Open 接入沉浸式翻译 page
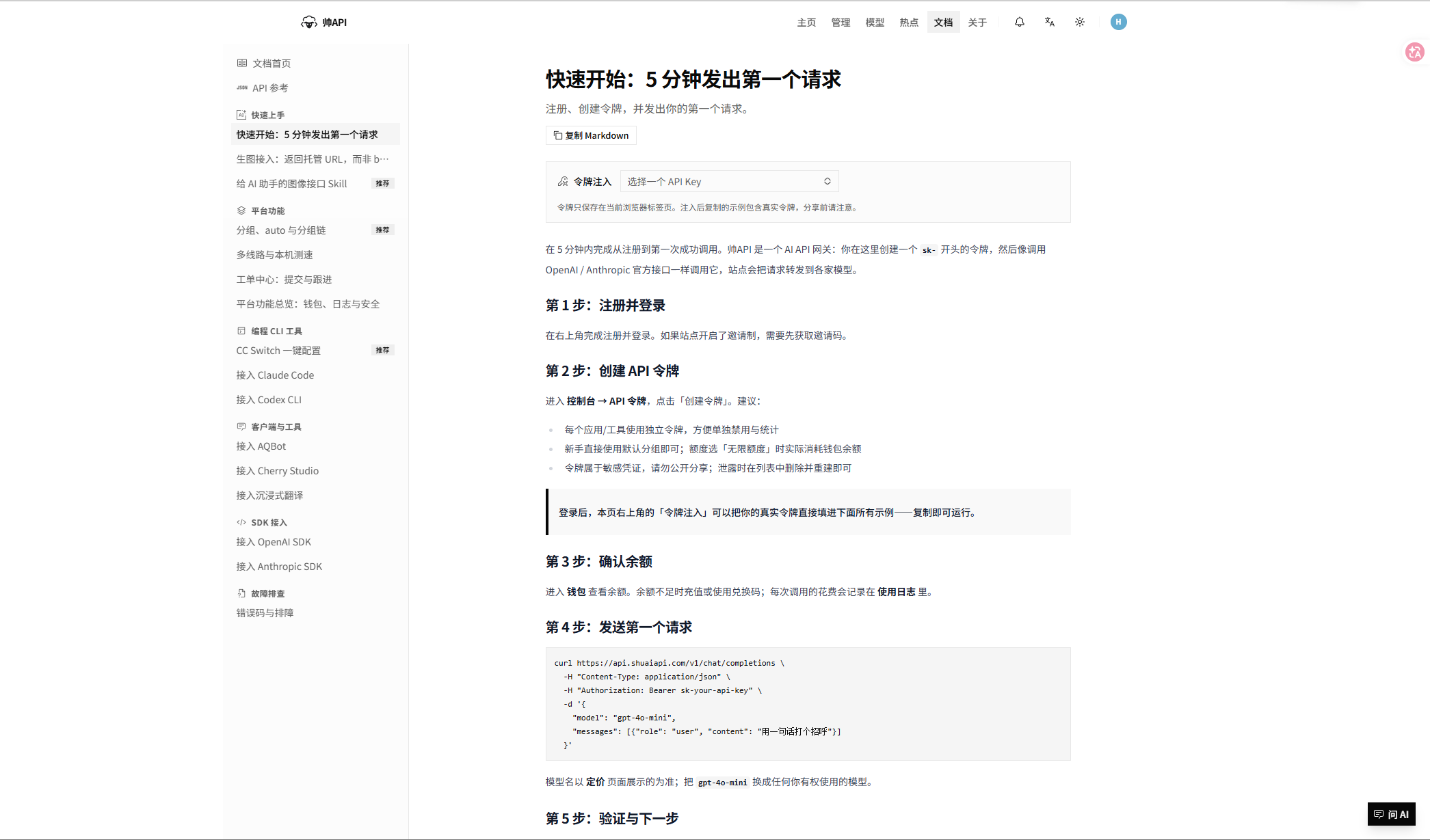 [315, 495]
